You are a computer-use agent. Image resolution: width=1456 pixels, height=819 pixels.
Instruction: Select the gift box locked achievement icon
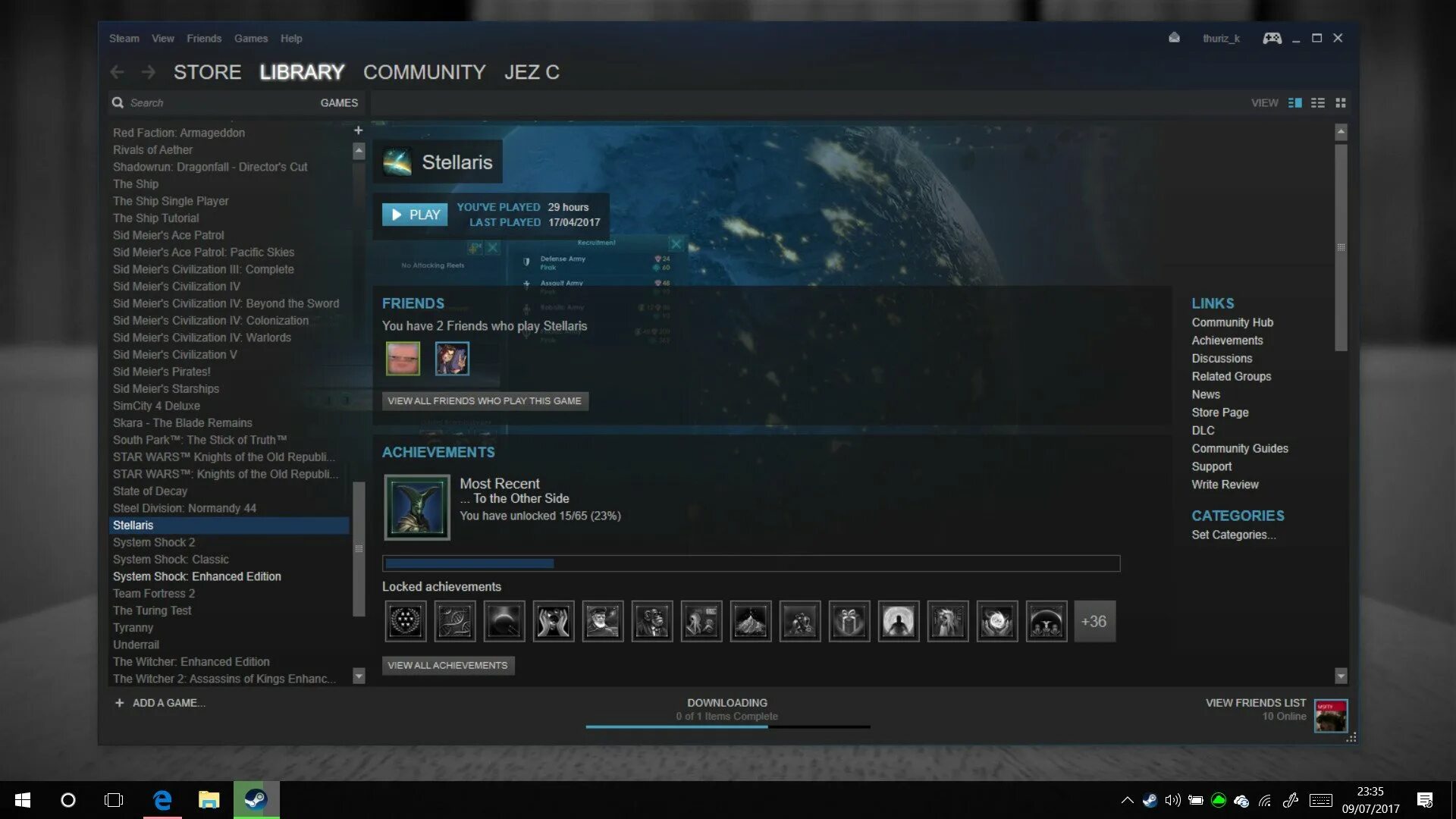click(849, 621)
